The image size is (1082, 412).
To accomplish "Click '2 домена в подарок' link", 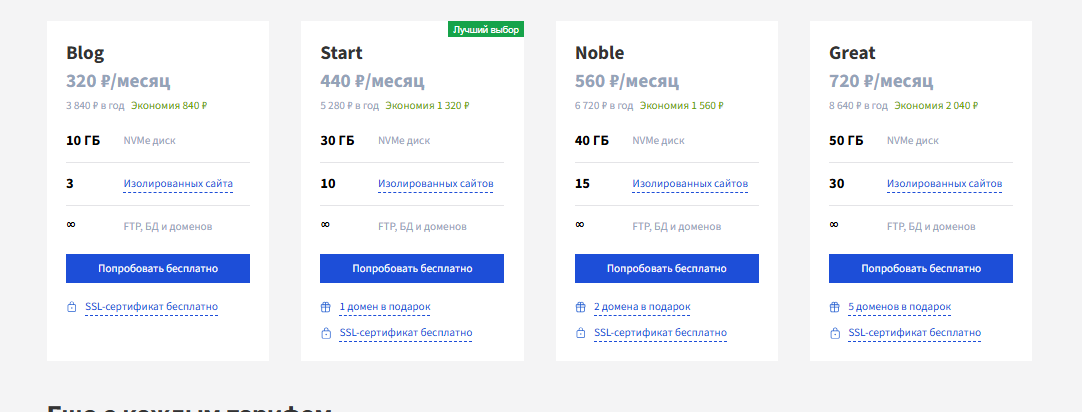I will 642,307.
